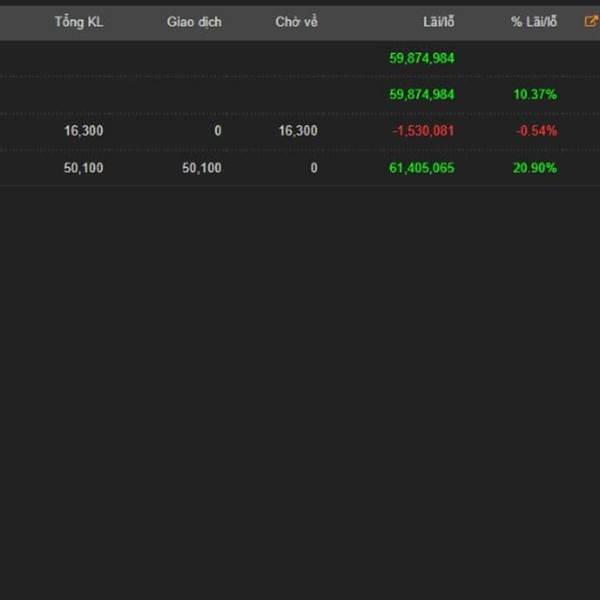
Task: Click the red loss value -1,530,081
Action: click(423, 131)
